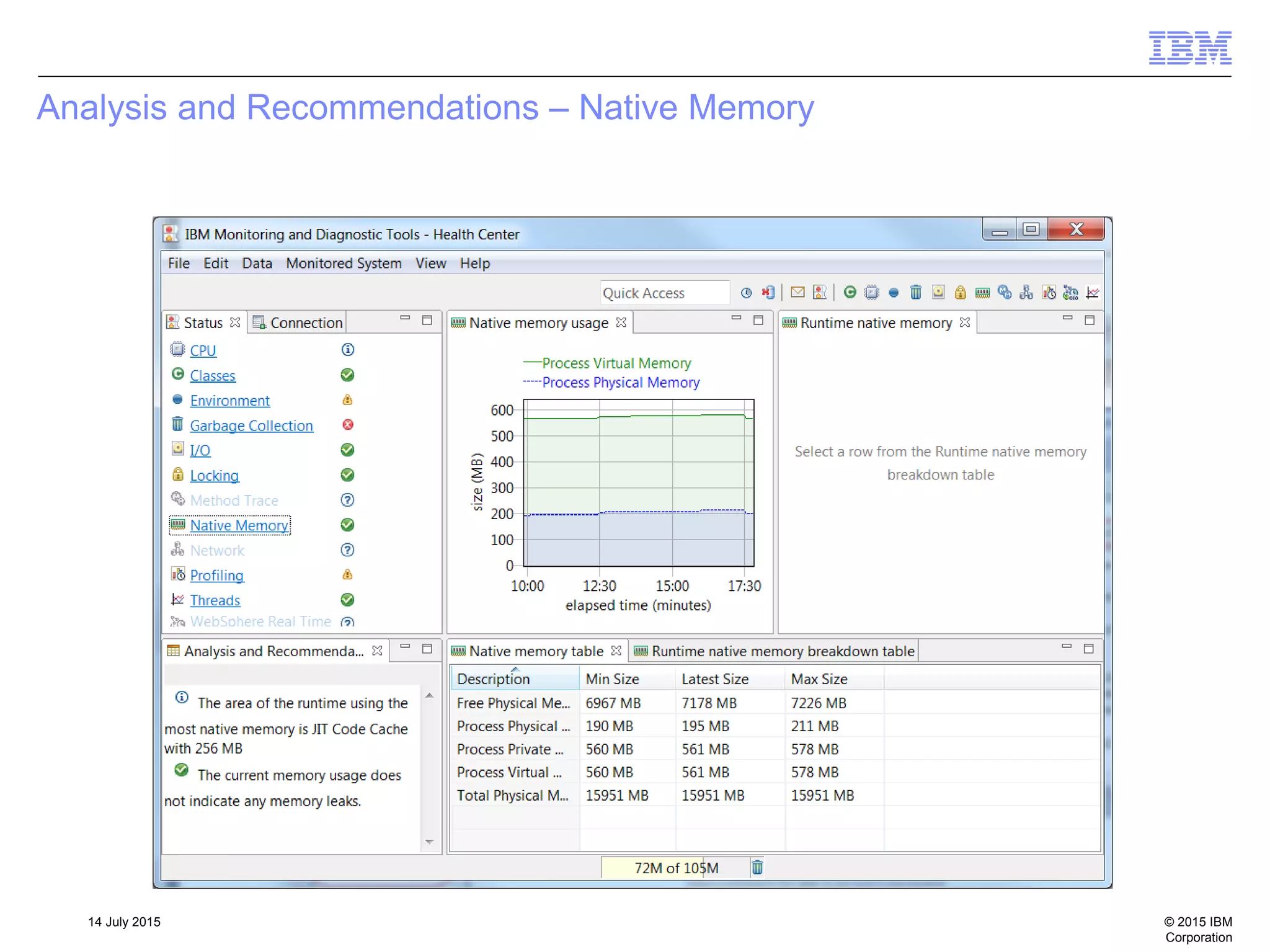
Task: Open the Environment link
Action: click(230, 401)
